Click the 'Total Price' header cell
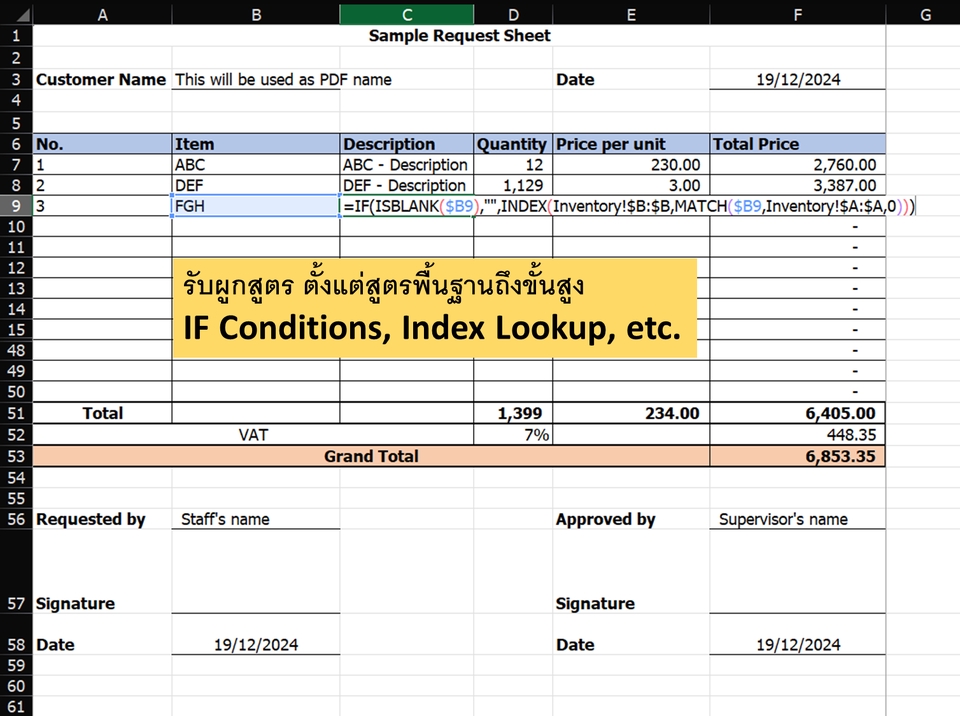Viewport: 960px width, 716px height. (x=798, y=144)
